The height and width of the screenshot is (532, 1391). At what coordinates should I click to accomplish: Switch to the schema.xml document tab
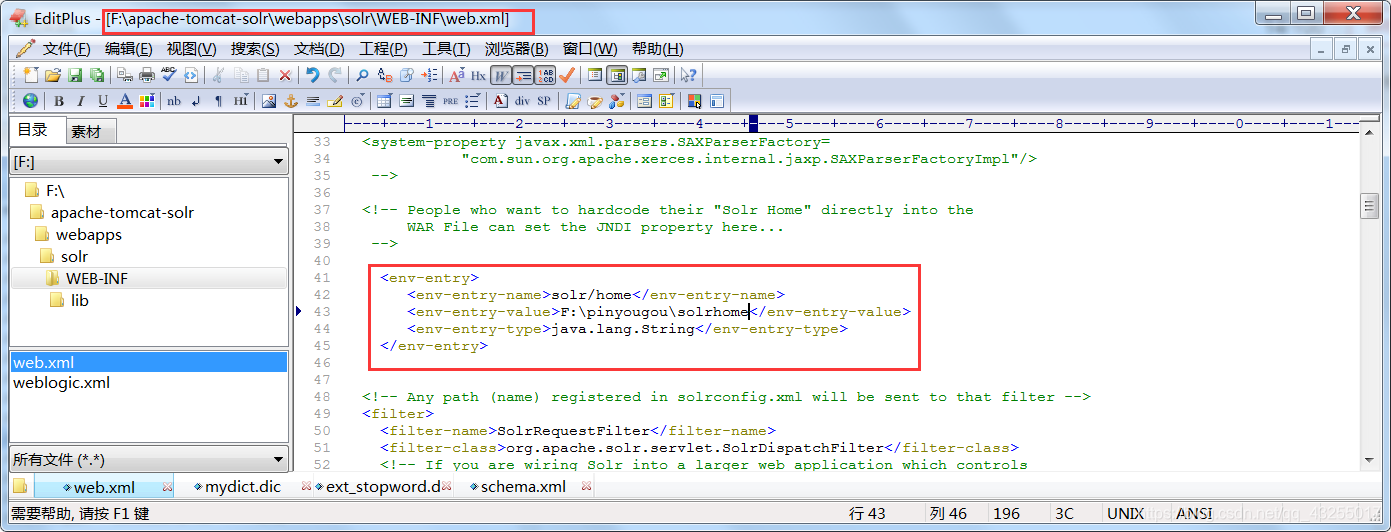pyautogui.click(x=523, y=487)
